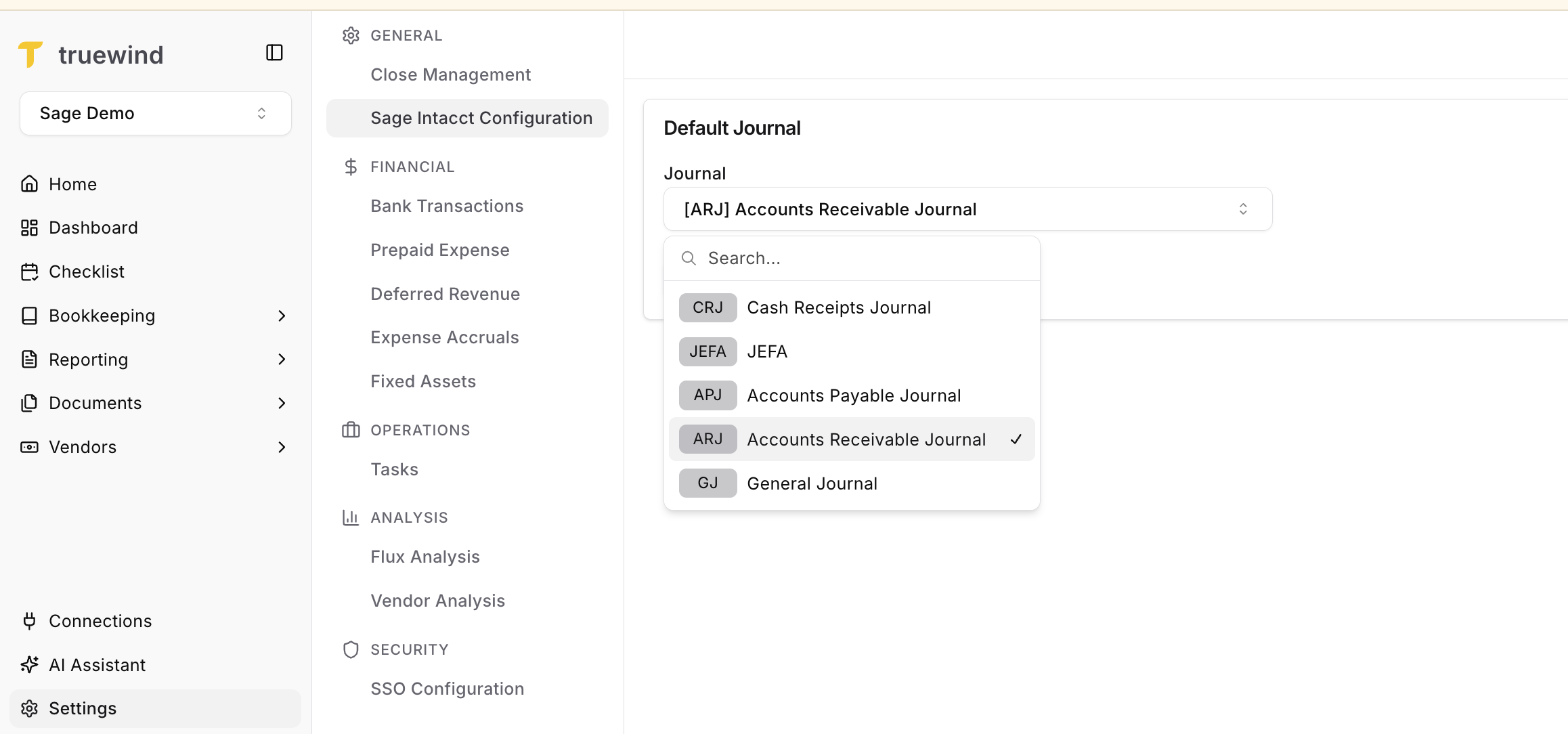Choose the General Journal option
This screenshot has width=1568, height=734.
pyautogui.click(x=812, y=483)
